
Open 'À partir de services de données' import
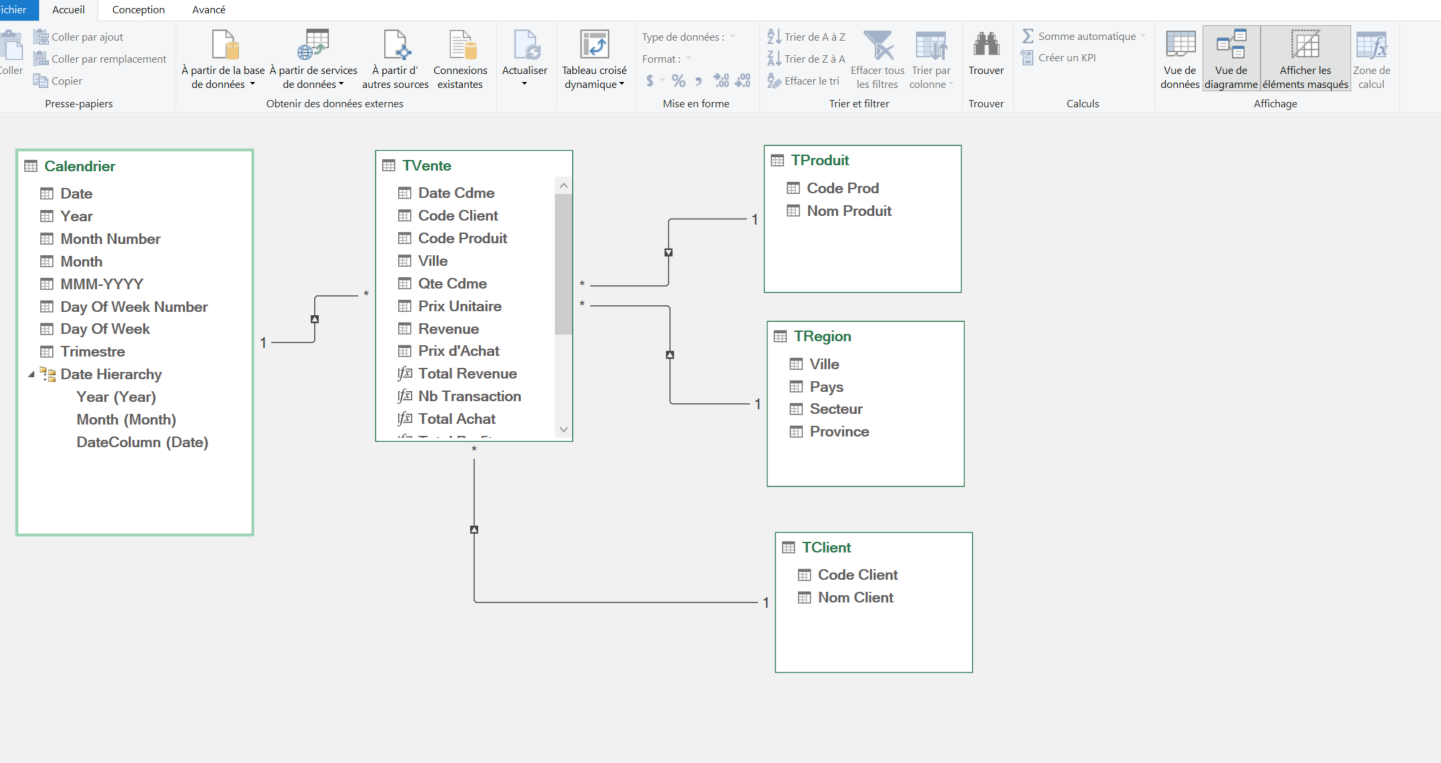coord(313,60)
